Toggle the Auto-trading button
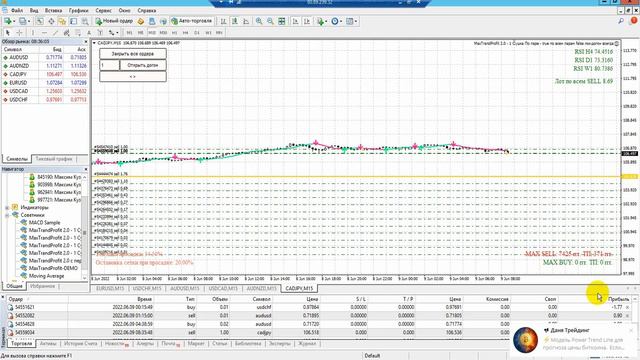 point(192,21)
